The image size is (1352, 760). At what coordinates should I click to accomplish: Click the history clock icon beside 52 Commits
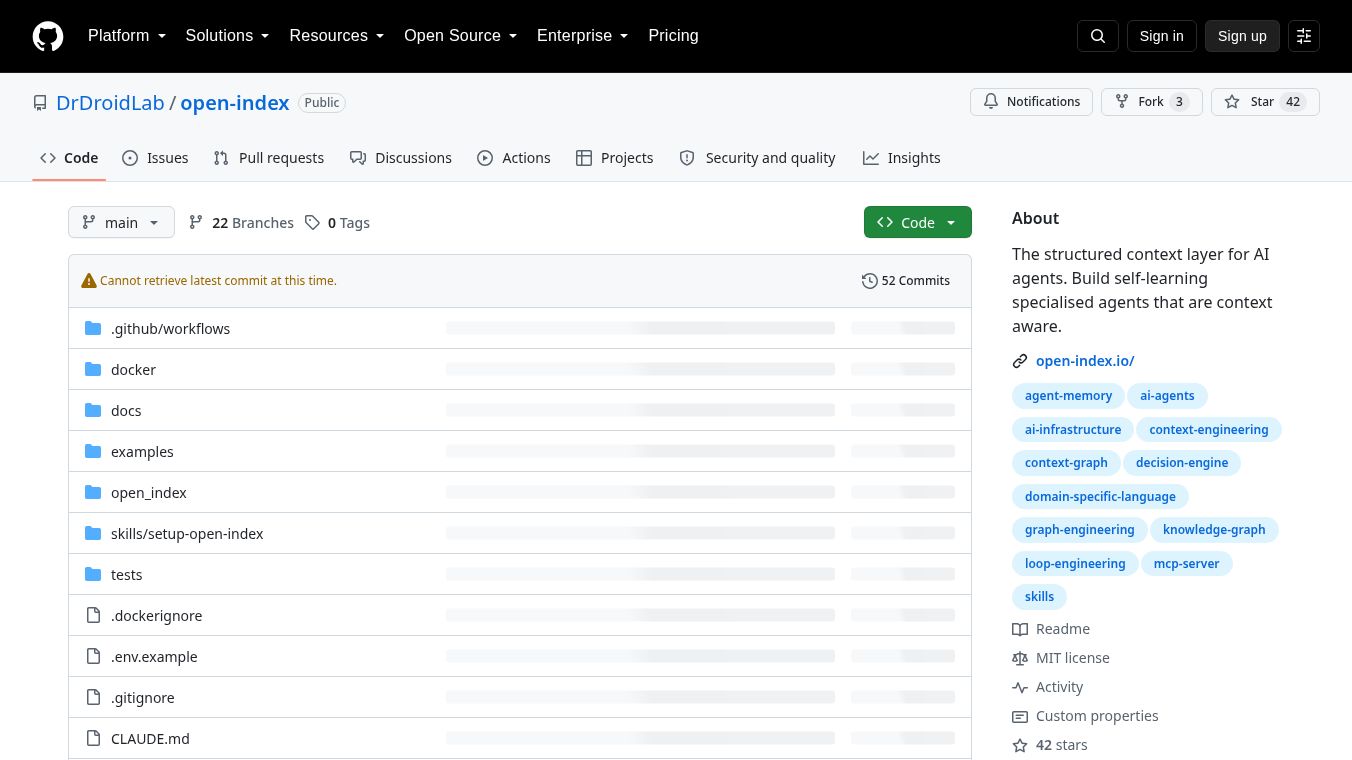870,281
